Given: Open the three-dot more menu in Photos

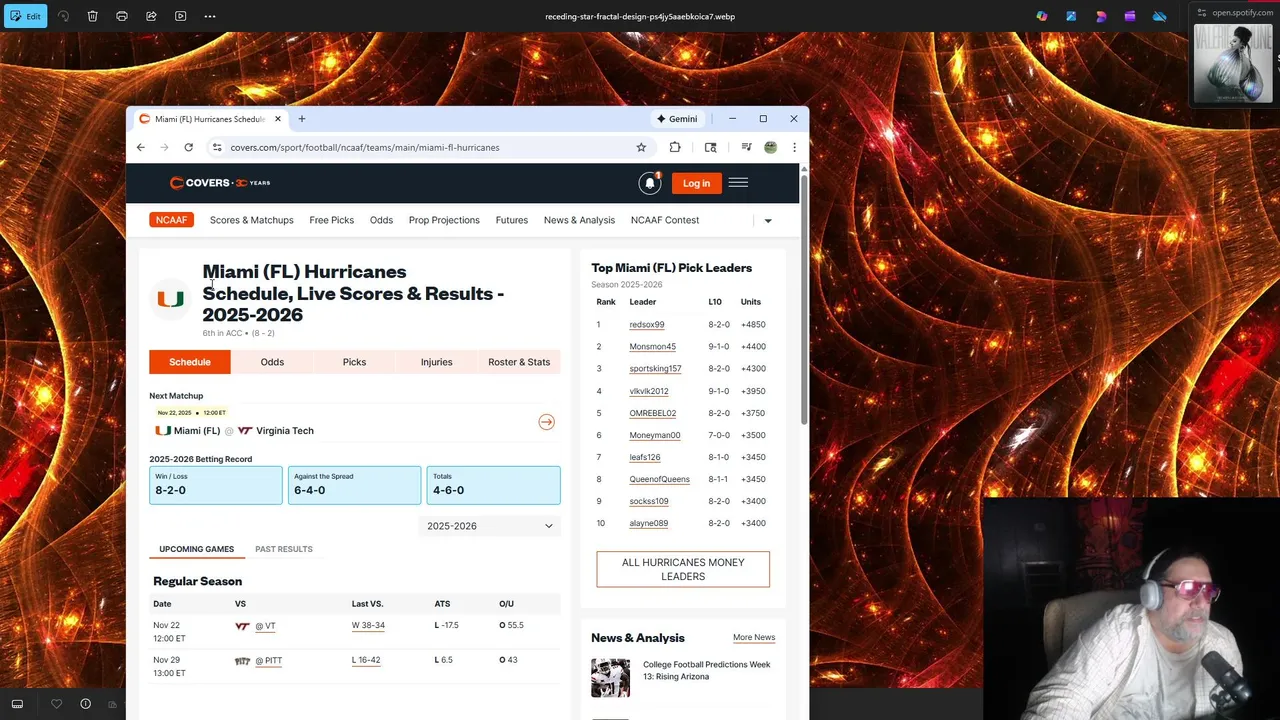Looking at the screenshot, I should tap(209, 16).
